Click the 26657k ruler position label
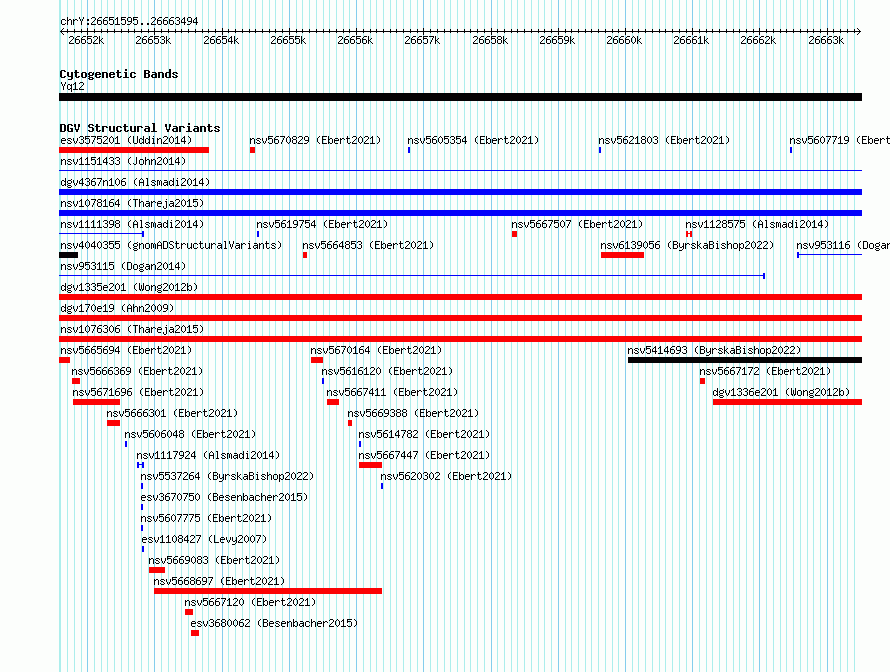Viewport: 890px width, 672px height. [422, 40]
